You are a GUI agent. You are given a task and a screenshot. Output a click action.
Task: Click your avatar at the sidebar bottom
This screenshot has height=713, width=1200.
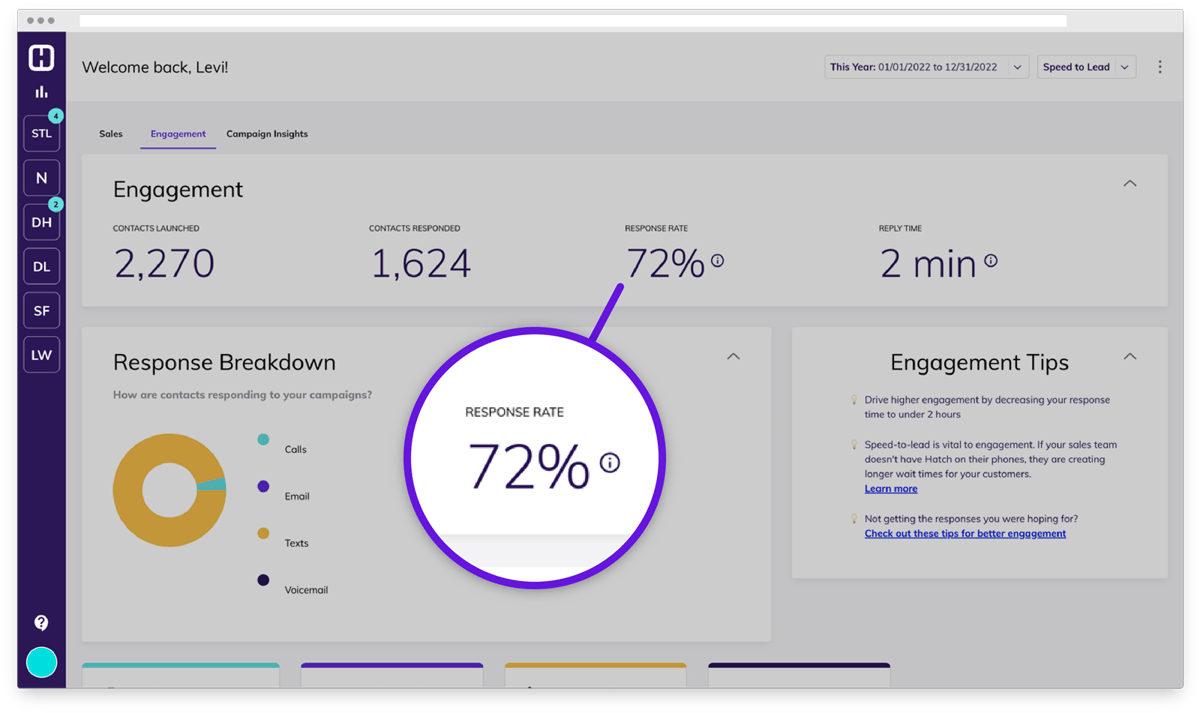tap(41, 662)
